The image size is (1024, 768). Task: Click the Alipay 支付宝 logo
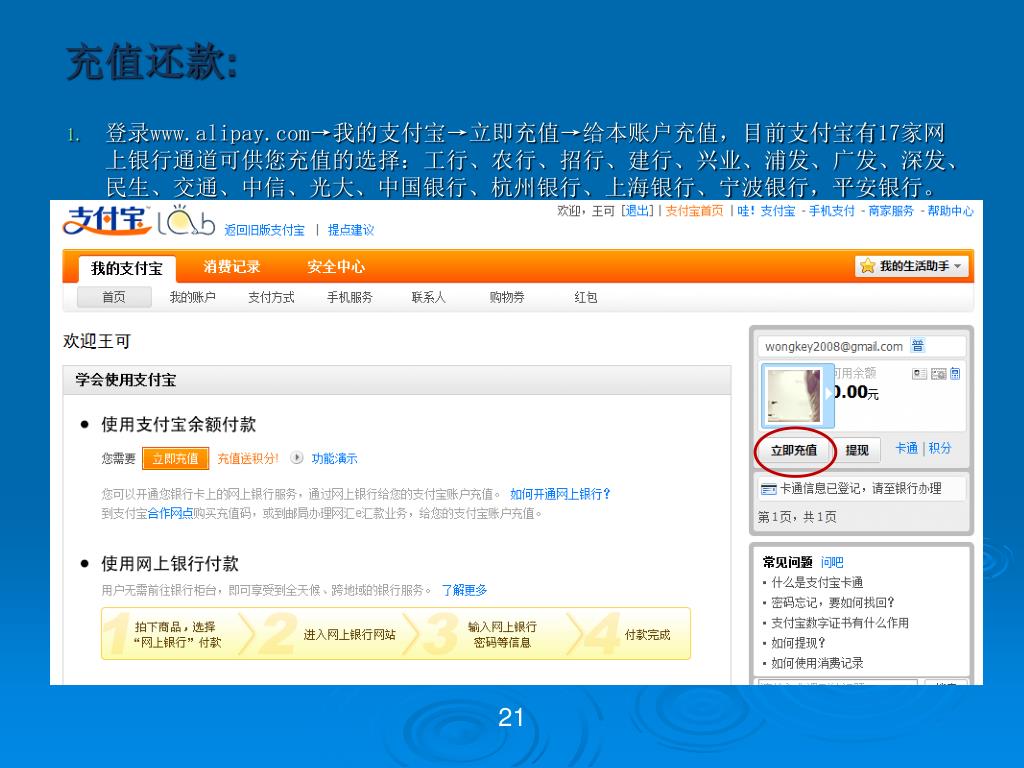(x=107, y=220)
